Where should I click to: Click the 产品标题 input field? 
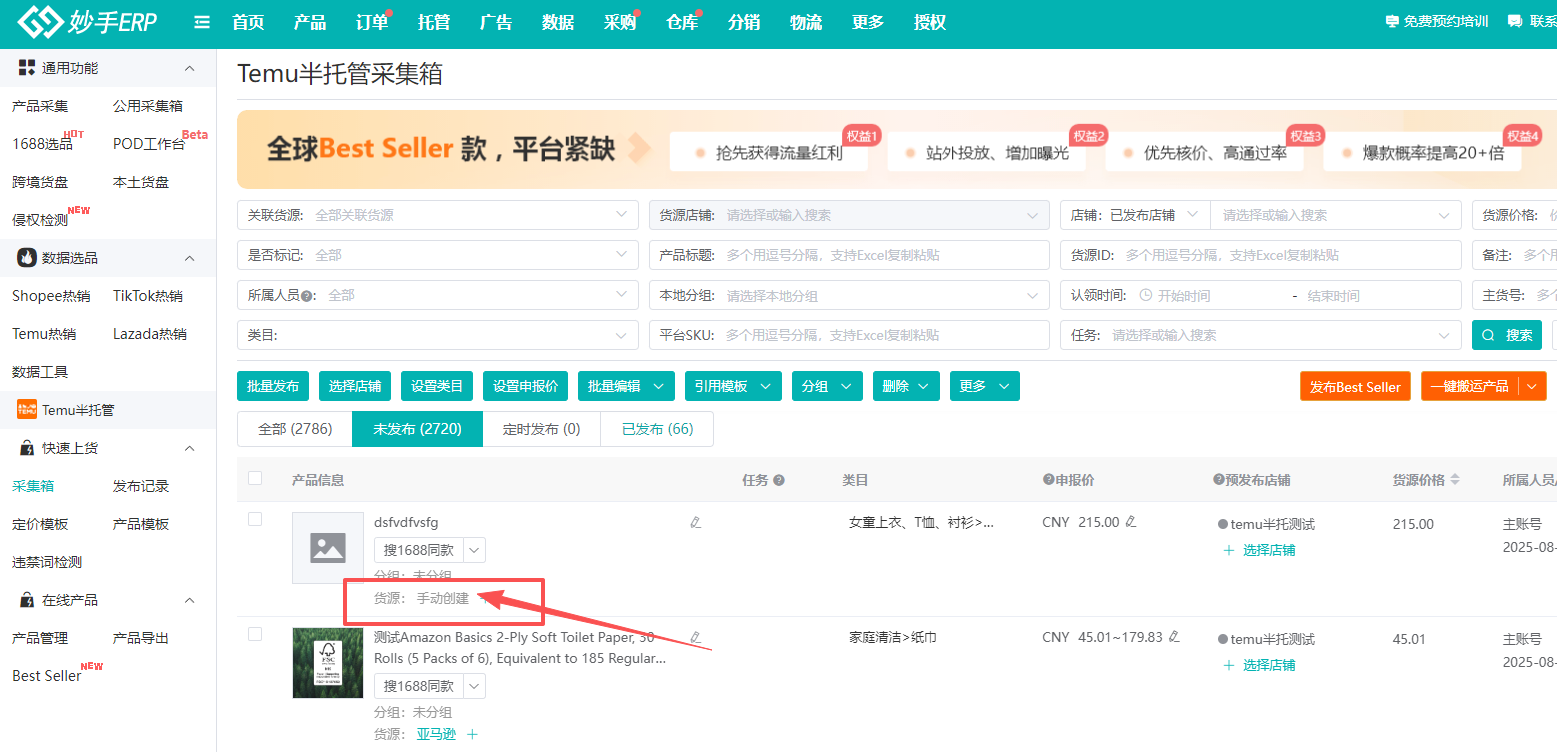[x=882, y=255]
